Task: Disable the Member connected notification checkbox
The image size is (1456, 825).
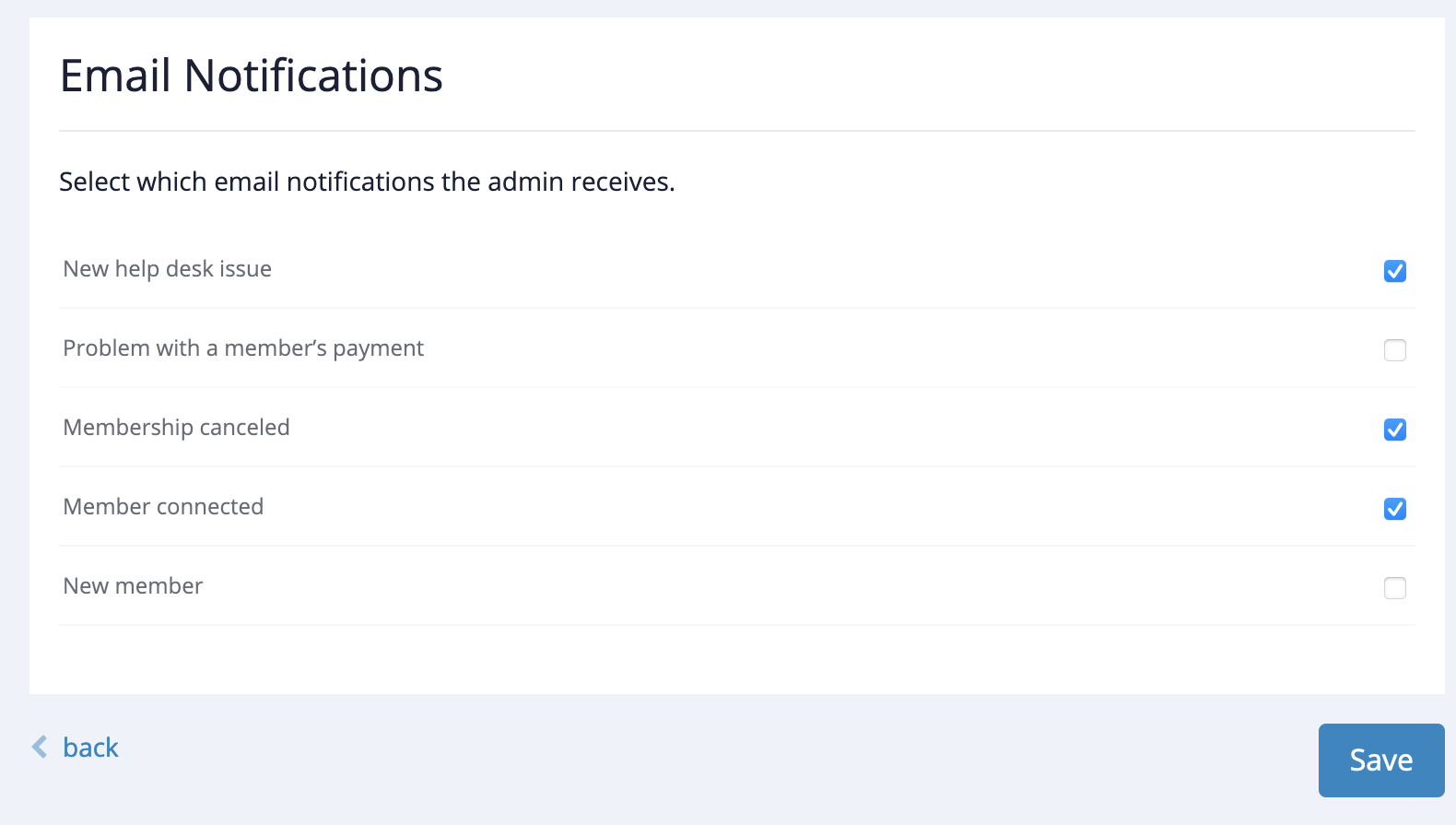Action: [x=1394, y=509]
